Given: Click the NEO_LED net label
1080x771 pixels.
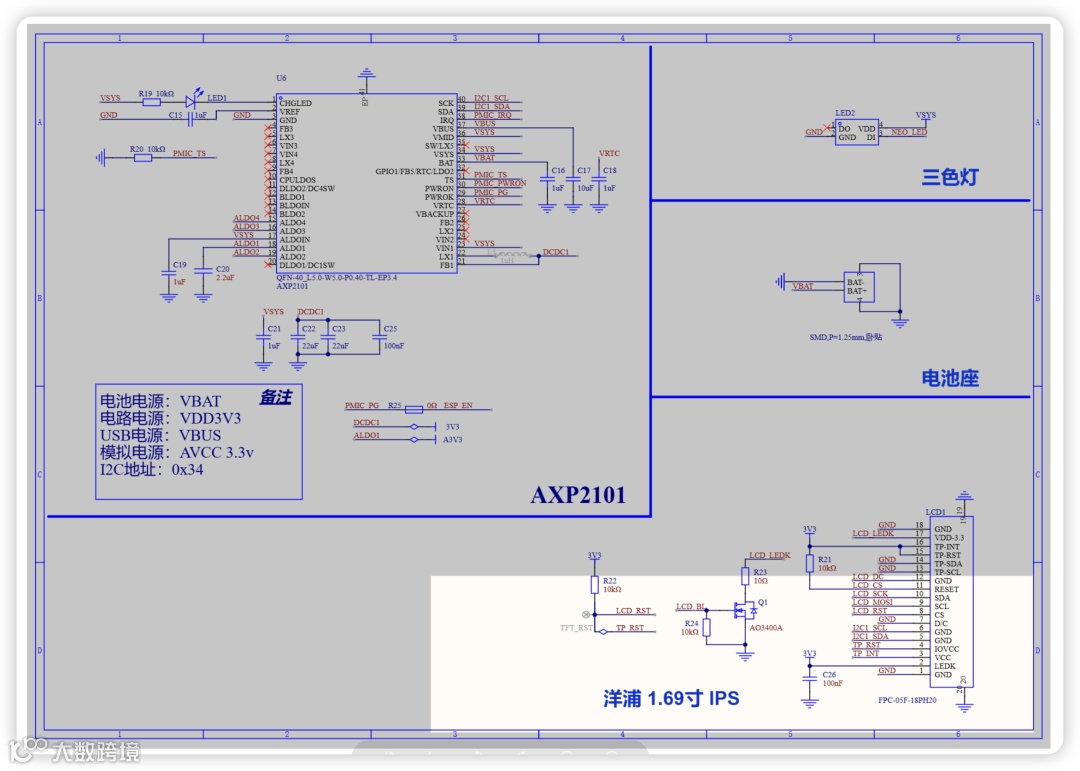Looking at the screenshot, I should 908,132.
